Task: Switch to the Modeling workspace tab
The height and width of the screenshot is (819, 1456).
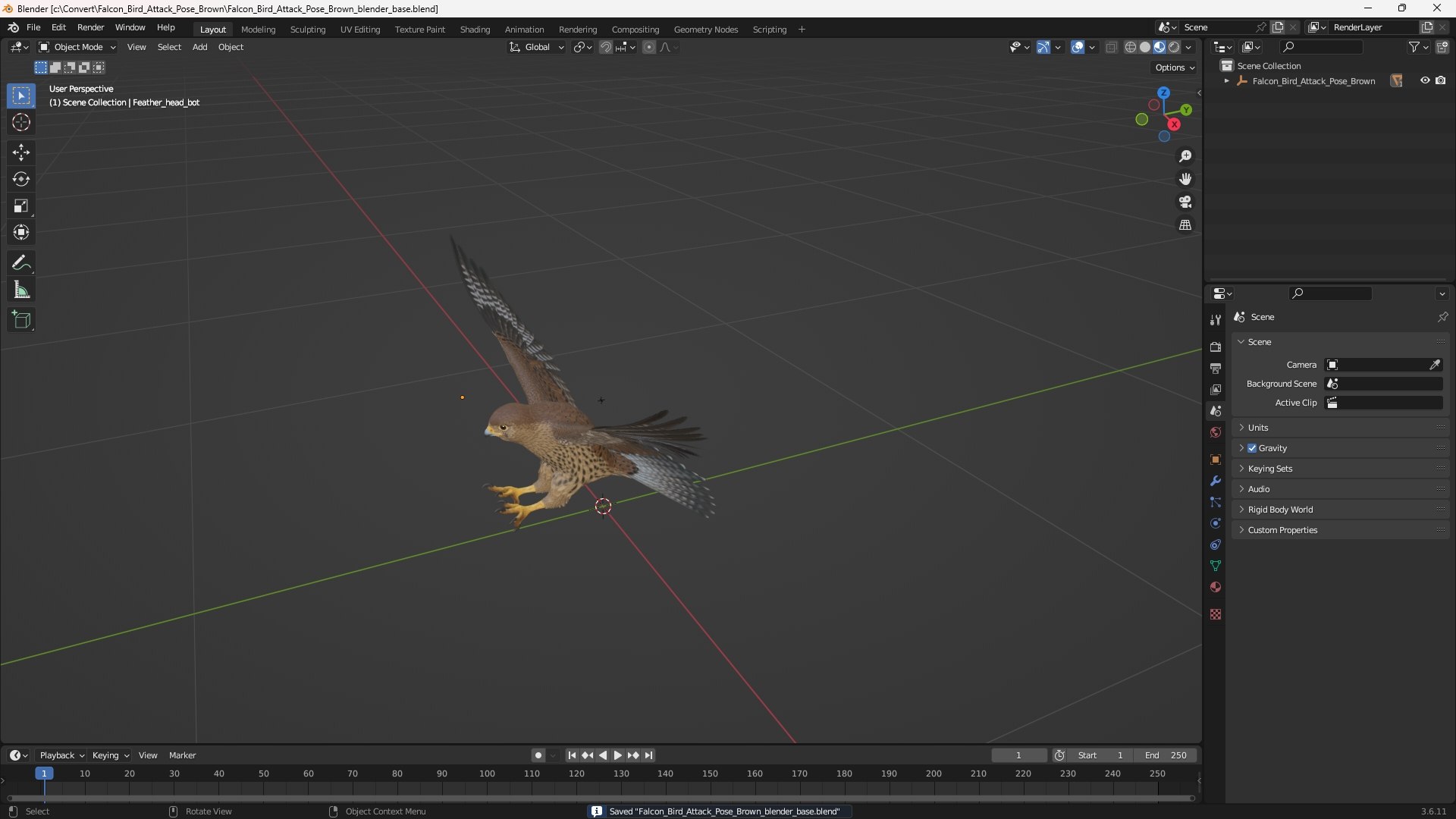Action: tap(258, 30)
